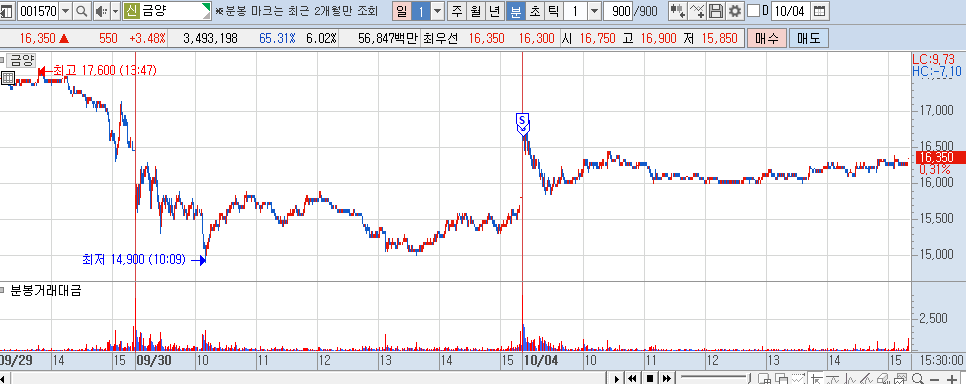This screenshot has width=966, height=384.
Task: Open the minute interval dropdown arrow
Action: coord(594,10)
